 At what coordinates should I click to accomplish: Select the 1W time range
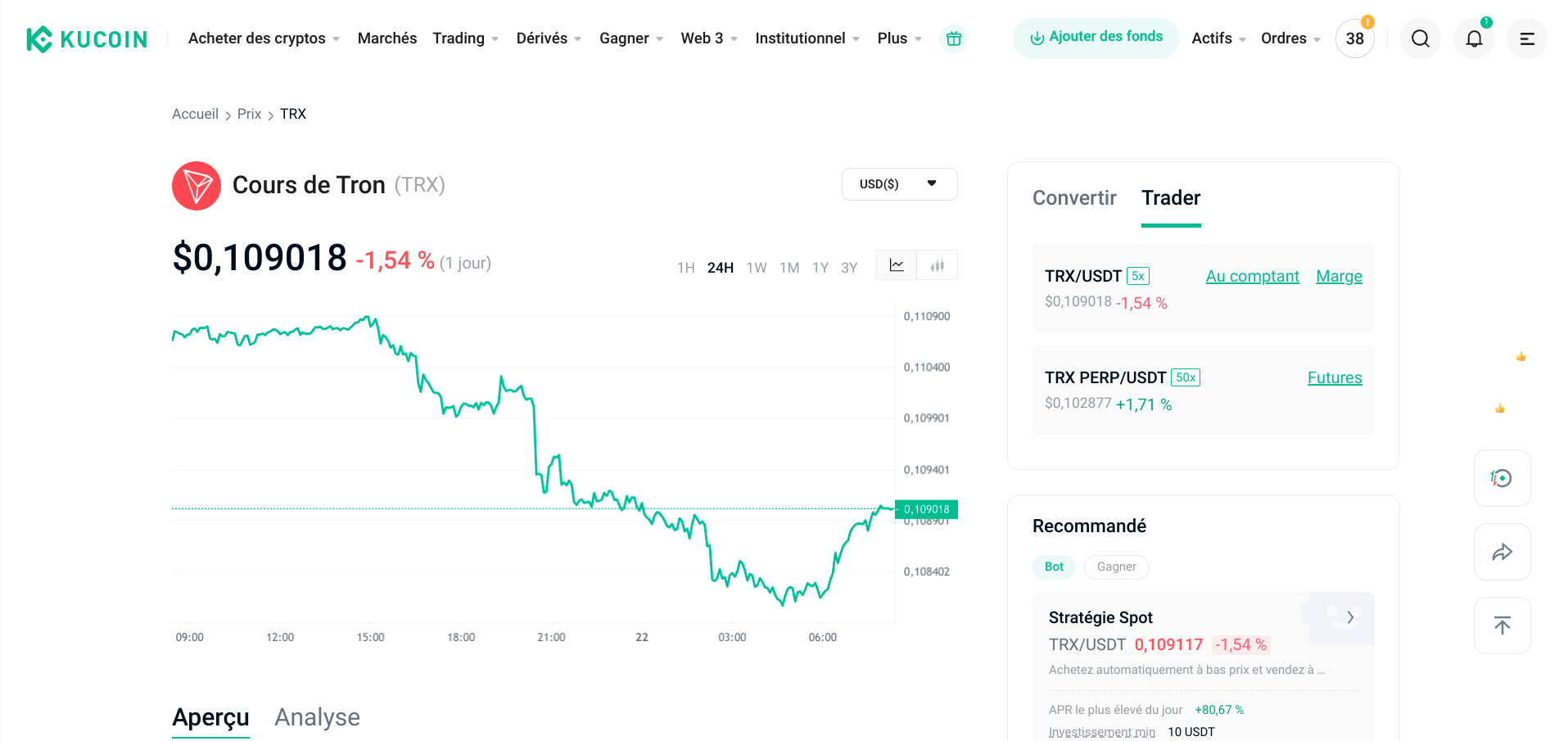click(757, 268)
